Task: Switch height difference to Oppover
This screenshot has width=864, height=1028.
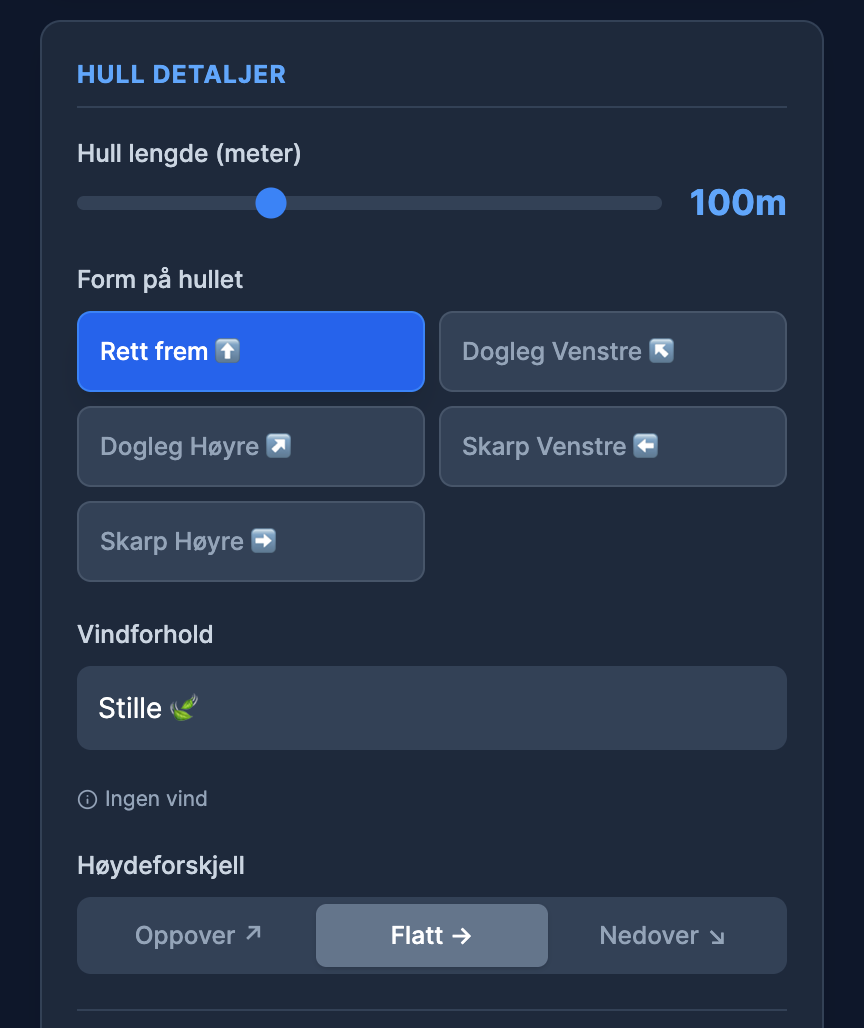Action: click(197, 936)
